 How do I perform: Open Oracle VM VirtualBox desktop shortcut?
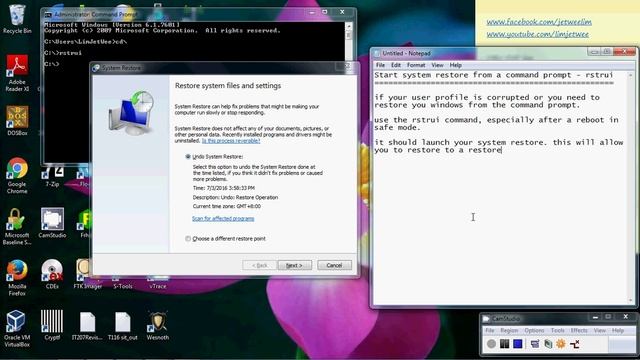17,329
